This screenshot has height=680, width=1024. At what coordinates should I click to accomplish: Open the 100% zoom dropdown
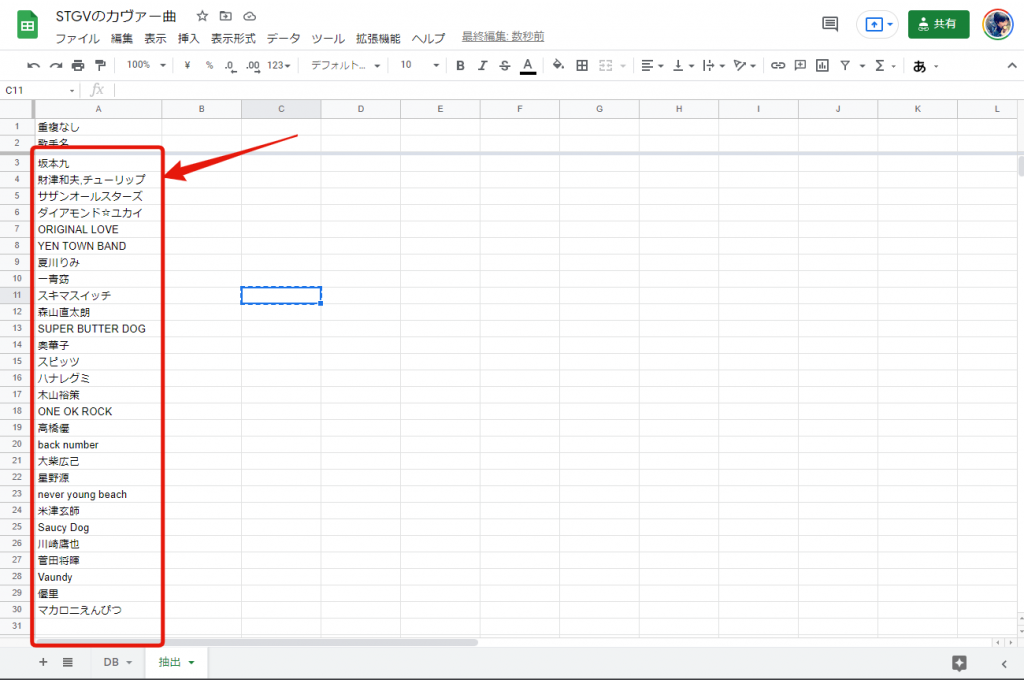click(144, 65)
